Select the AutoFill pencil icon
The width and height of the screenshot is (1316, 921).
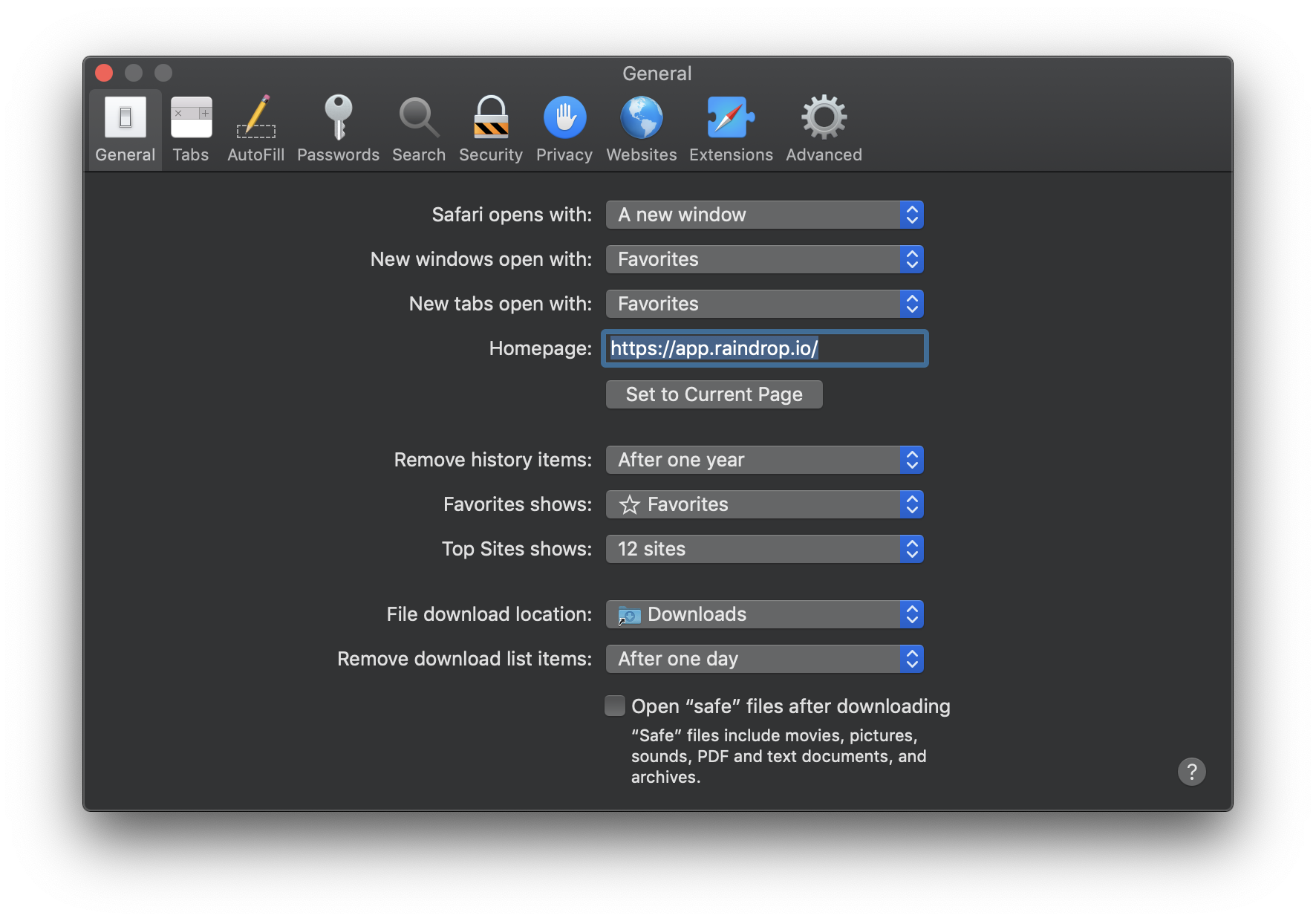pos(255,128)
